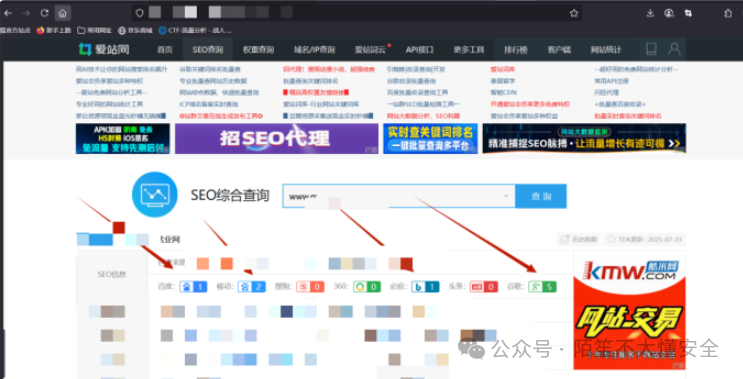Open the 智能CDN text link

[x=504, y=92]
